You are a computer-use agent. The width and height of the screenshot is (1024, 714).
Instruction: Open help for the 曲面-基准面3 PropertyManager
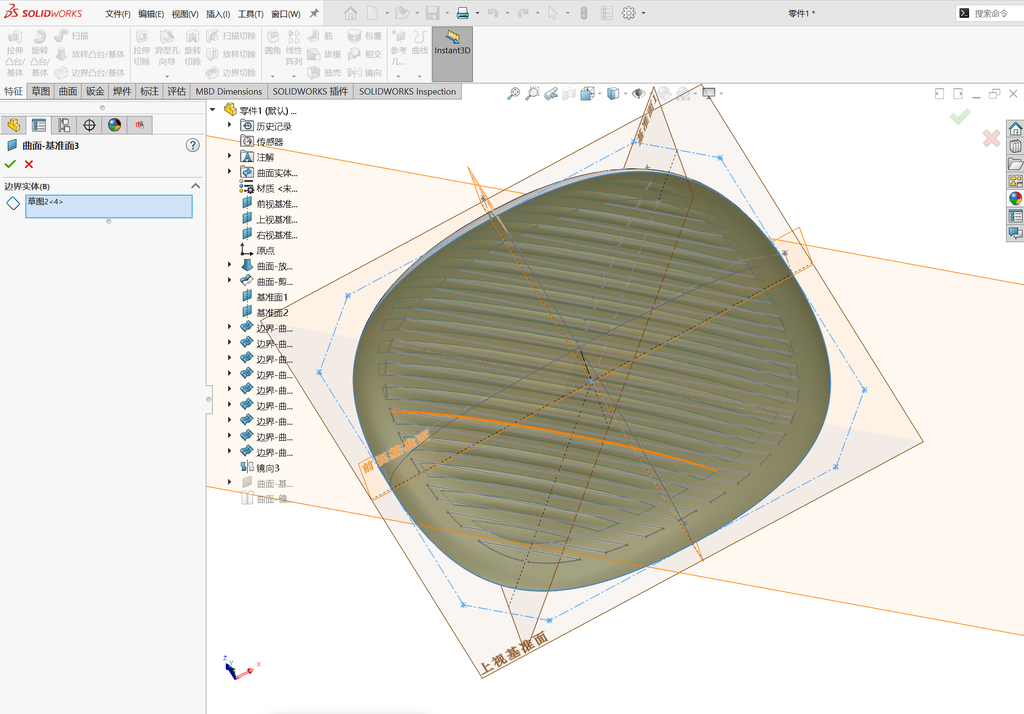click(x=193, y=145)
